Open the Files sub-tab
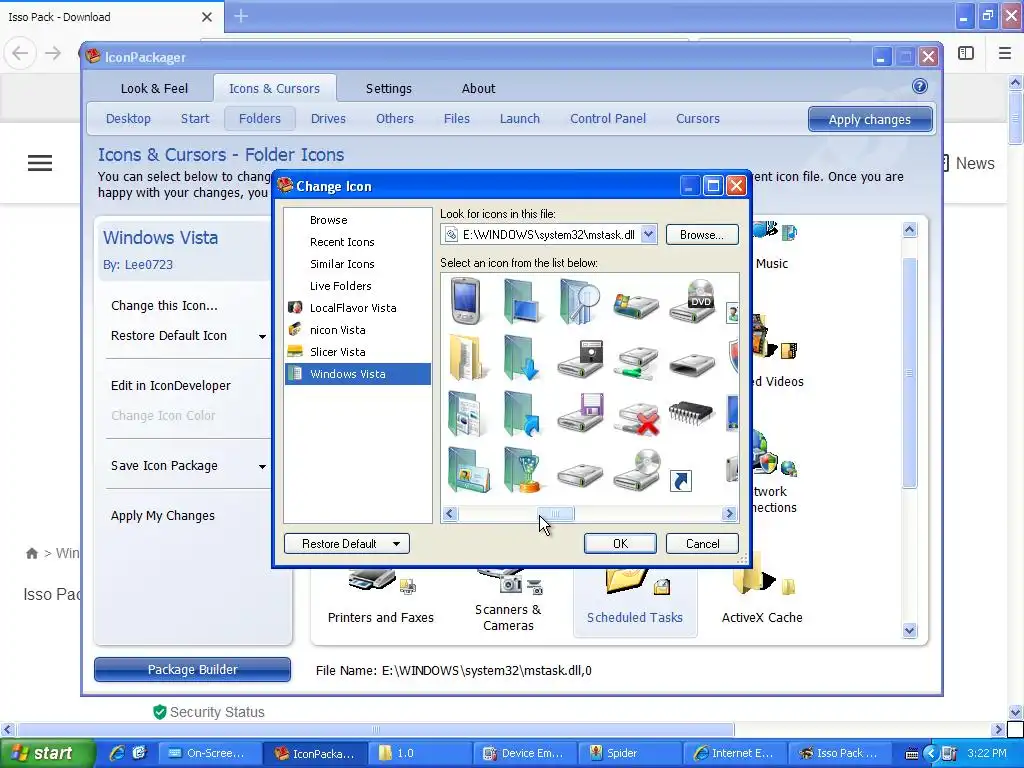 [456, 118]
